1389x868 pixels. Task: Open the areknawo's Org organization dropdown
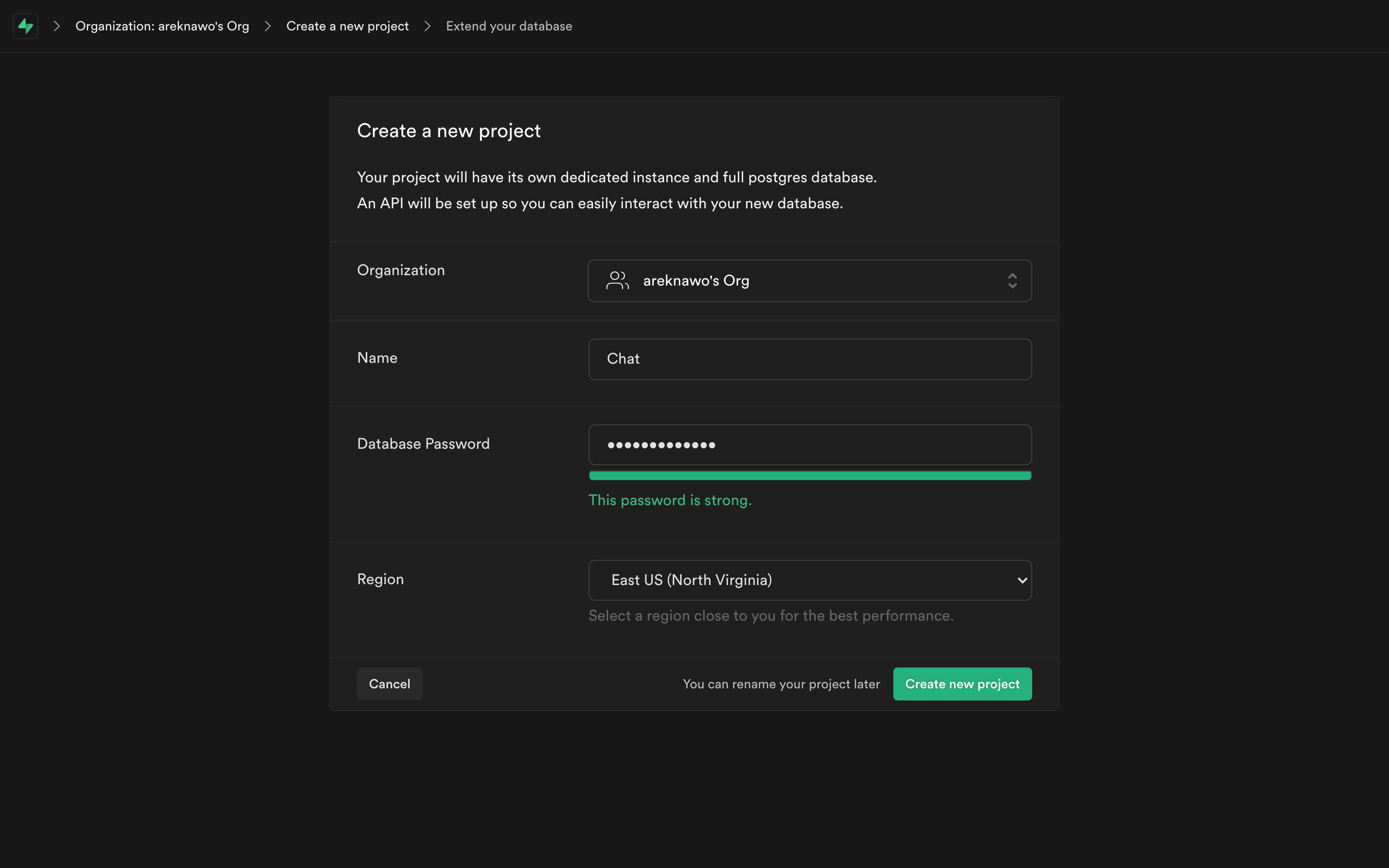click(809, 281)
